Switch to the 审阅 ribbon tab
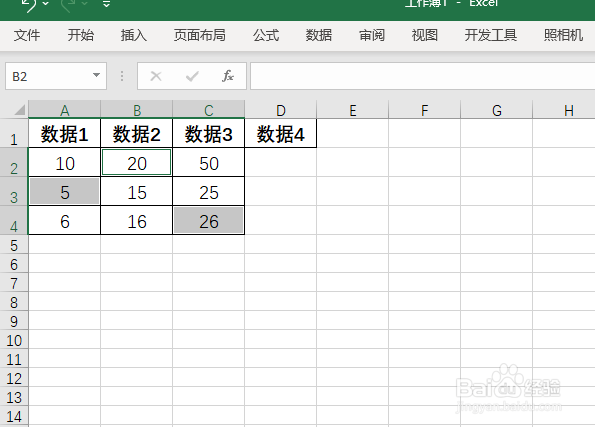The width and height of the screenshot is (595, 427). [372, 35]
